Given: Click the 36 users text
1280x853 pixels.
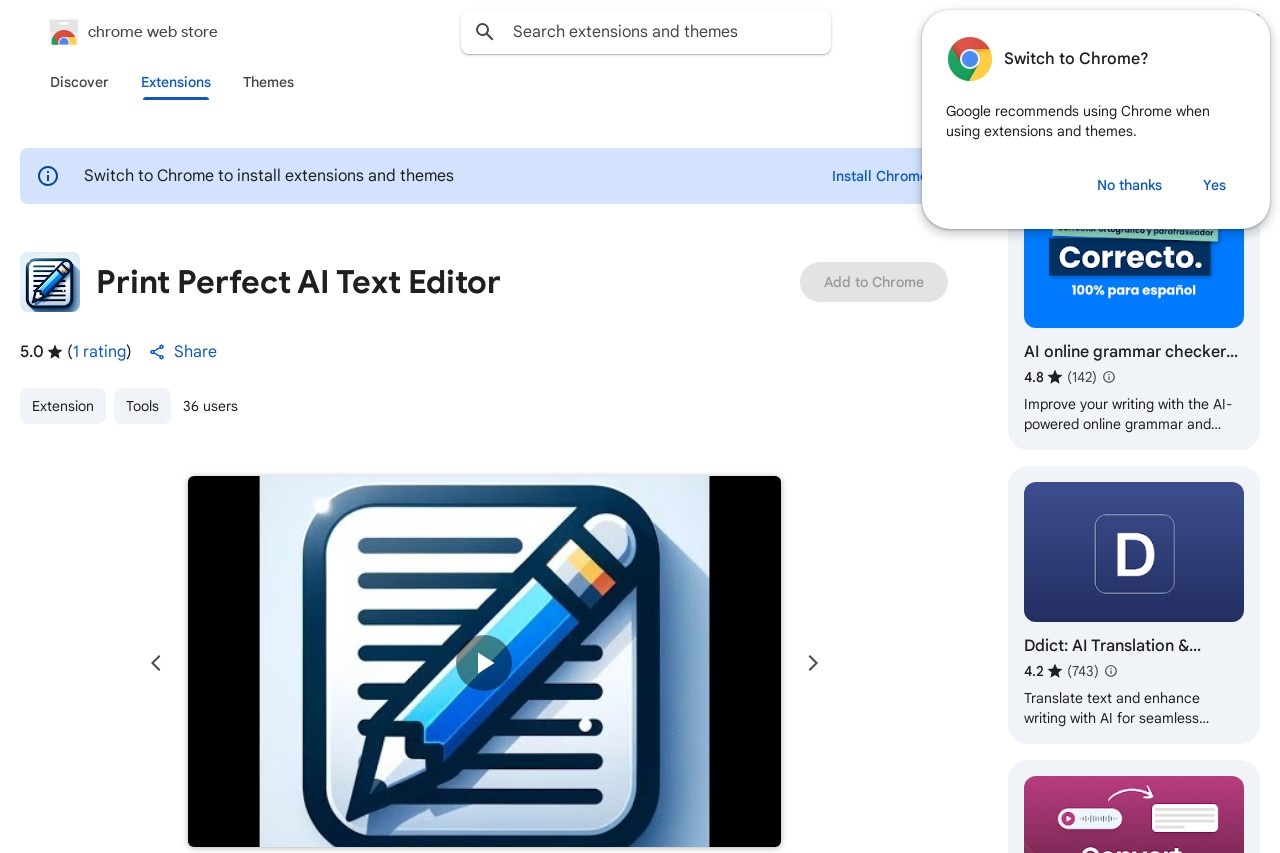Looking at the screenshot, I should coord(210,406).
